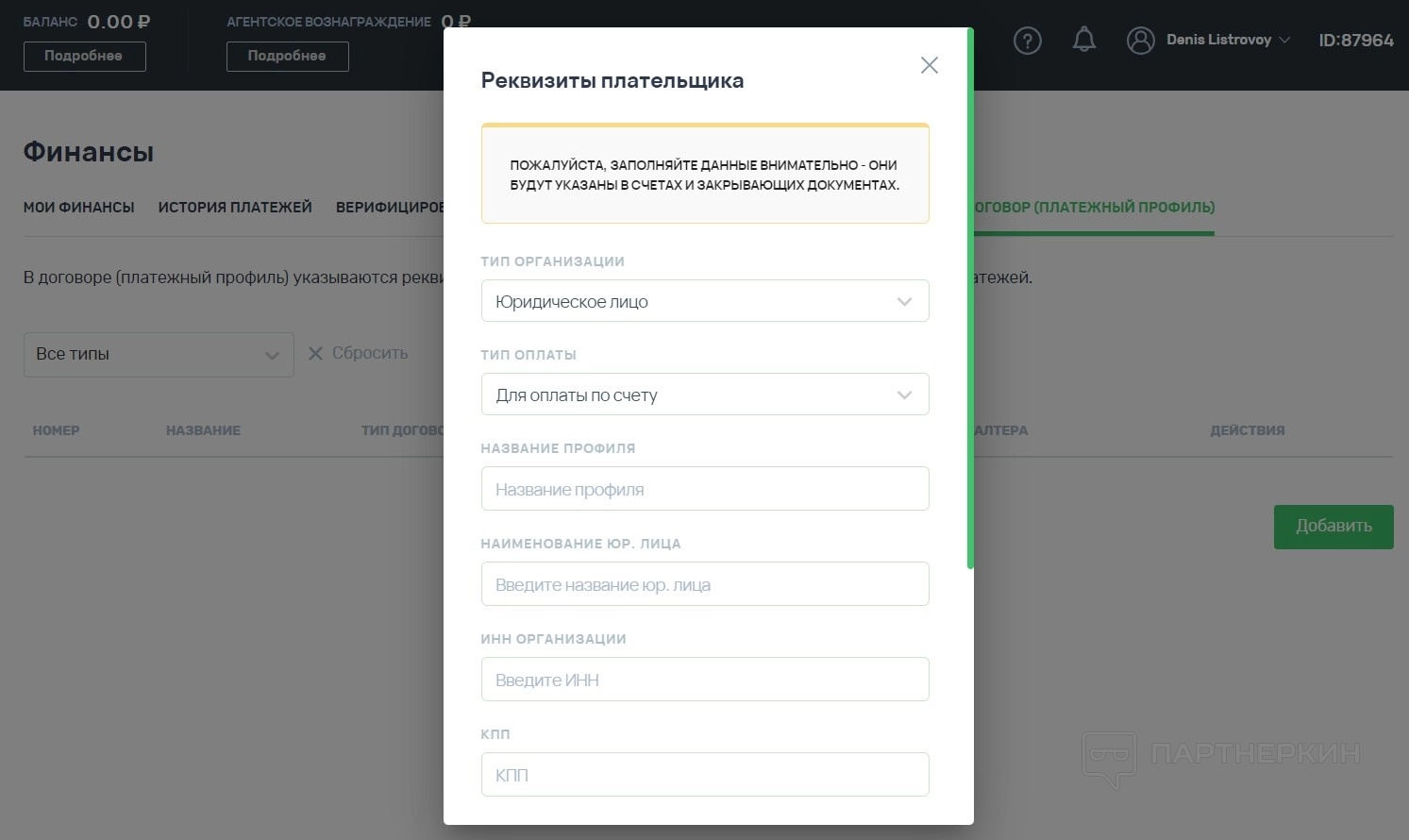
Task: Open the organization type dropdown
Action: point(704,301)
